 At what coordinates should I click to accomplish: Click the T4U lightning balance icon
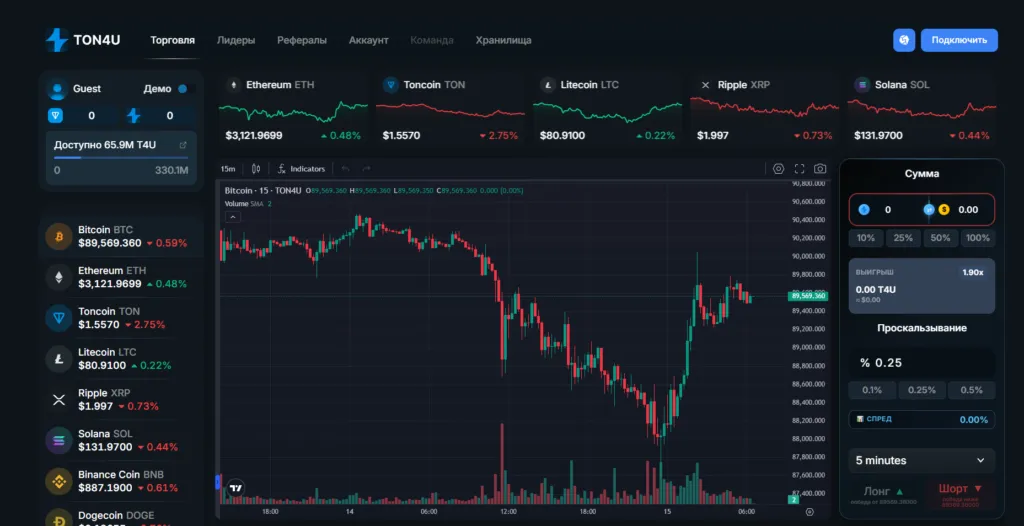coord(133,116)
